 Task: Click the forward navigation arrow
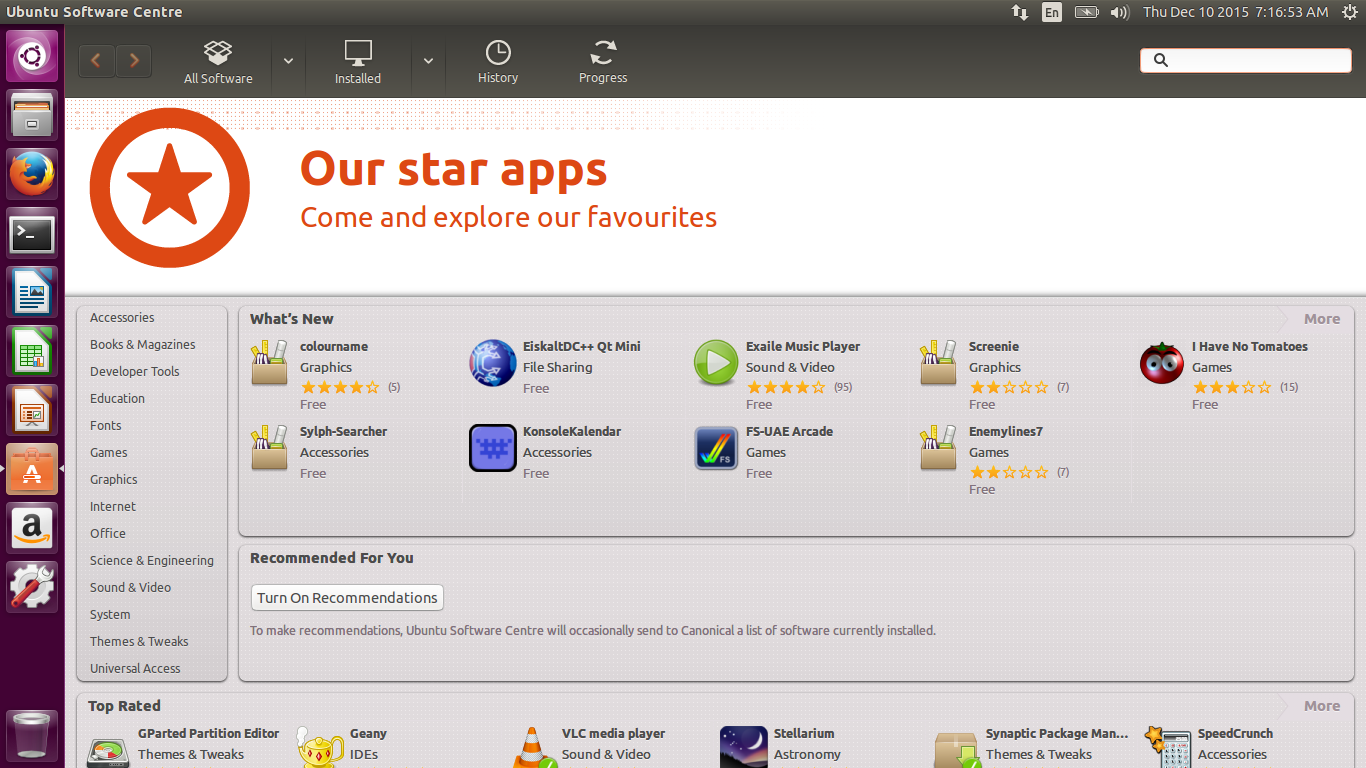(x=134, y=61)
